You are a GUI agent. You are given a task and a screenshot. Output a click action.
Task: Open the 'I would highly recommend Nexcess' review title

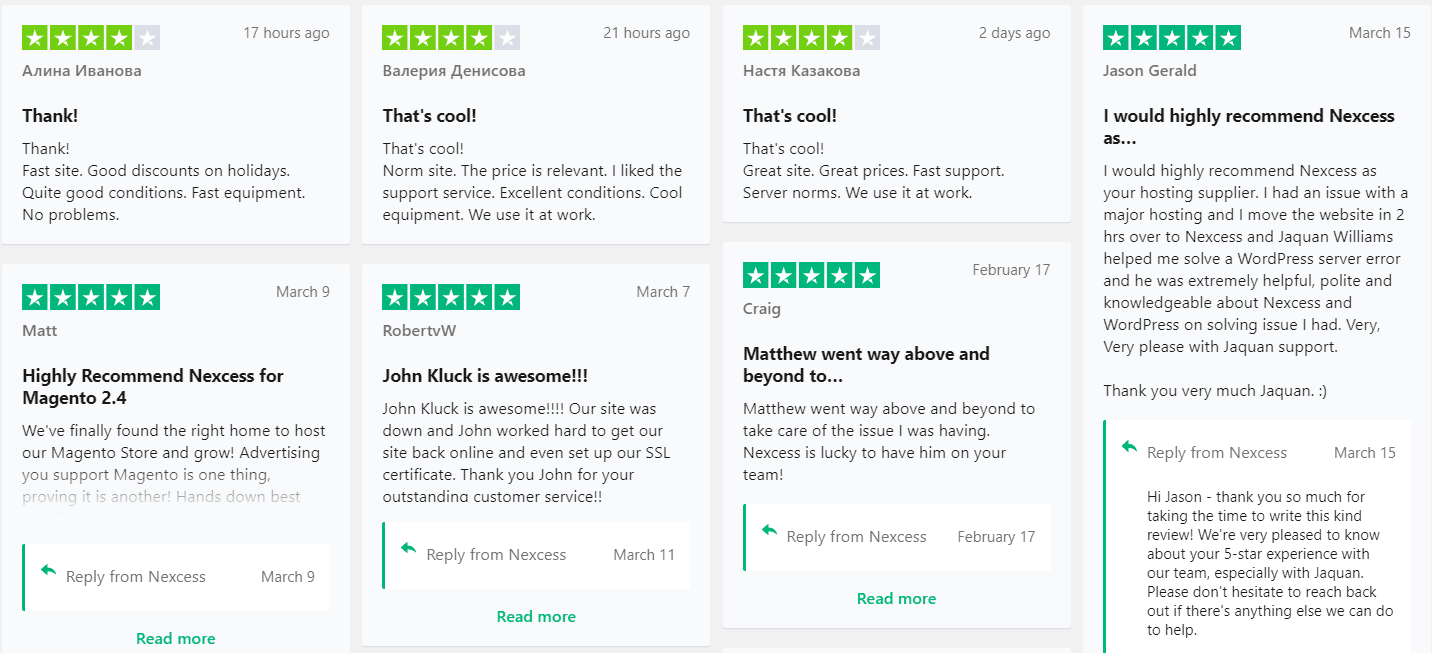point(1248,127)
